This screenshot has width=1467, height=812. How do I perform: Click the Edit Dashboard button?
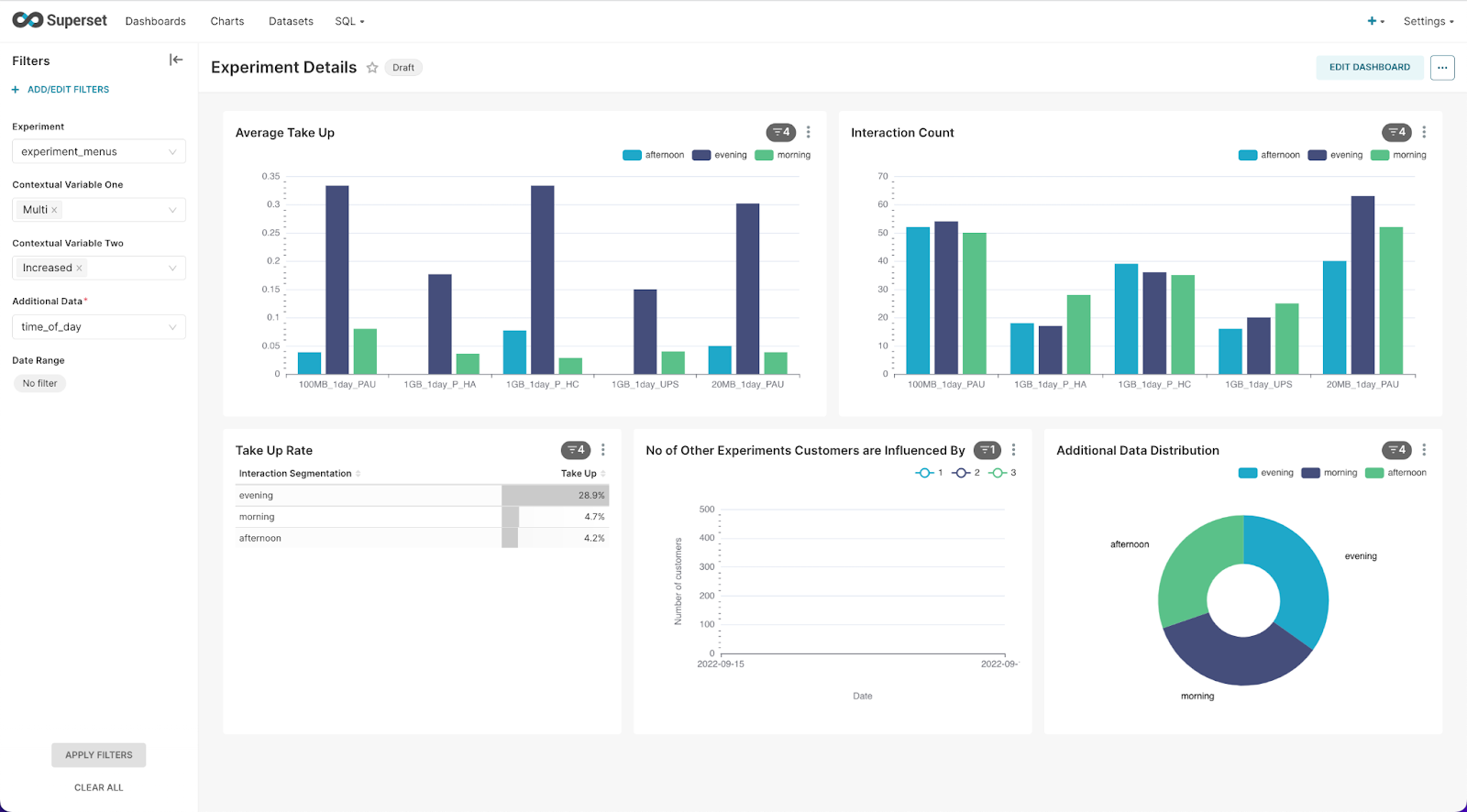coord(1370,68)
